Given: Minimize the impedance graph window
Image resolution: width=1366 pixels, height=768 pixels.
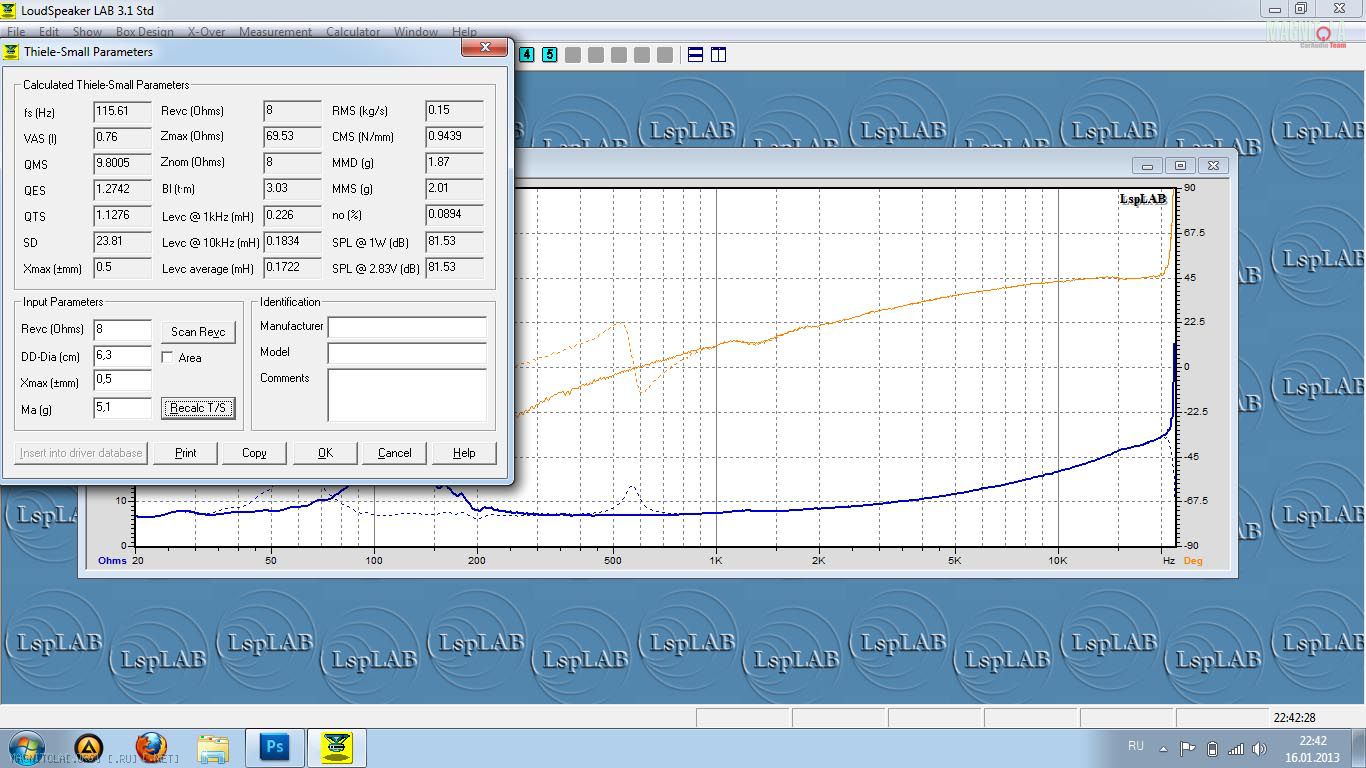Looking at the screenshot, I should click(1147, 165).
